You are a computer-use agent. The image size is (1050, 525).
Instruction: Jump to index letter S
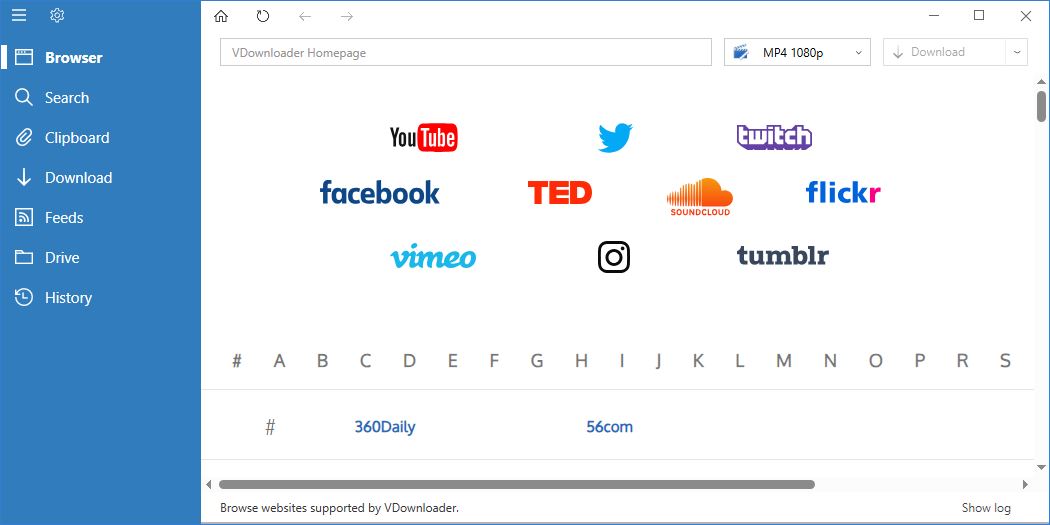coord(1005,361)
